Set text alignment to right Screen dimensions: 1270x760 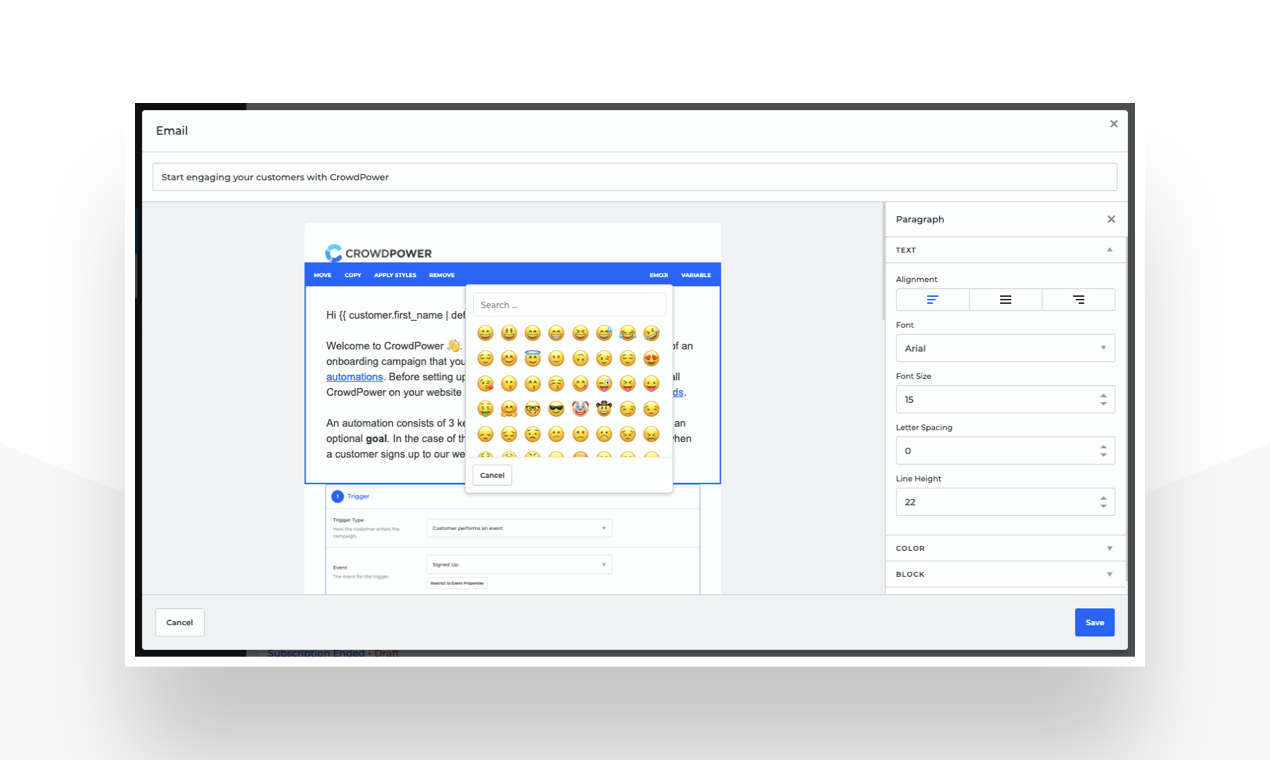[x=1078, y=300]
